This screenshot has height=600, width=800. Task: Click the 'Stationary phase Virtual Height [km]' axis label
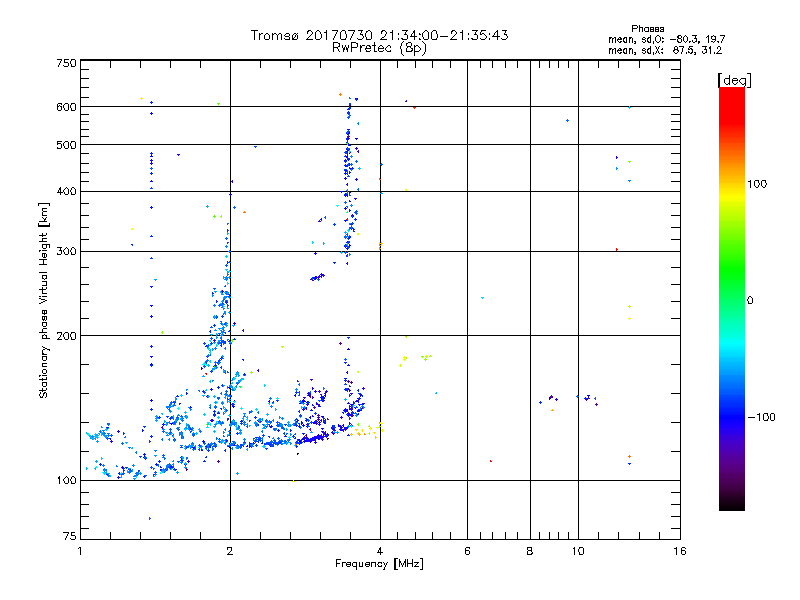[43, 300]
